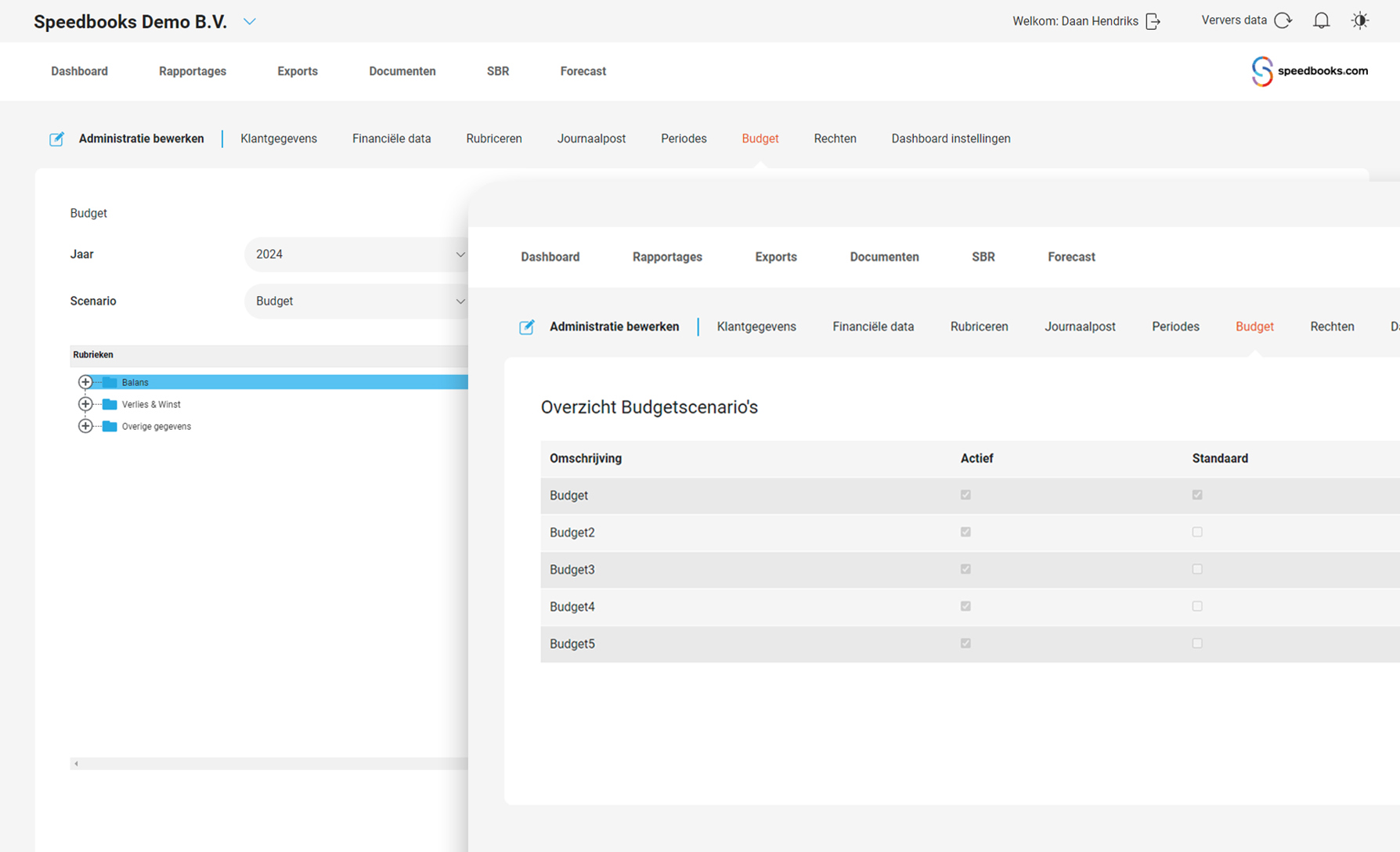The width and height of the screenshot is (1400, 852).
Task: Expand the Verlies & Winst tree node
Action: (85, 404)
